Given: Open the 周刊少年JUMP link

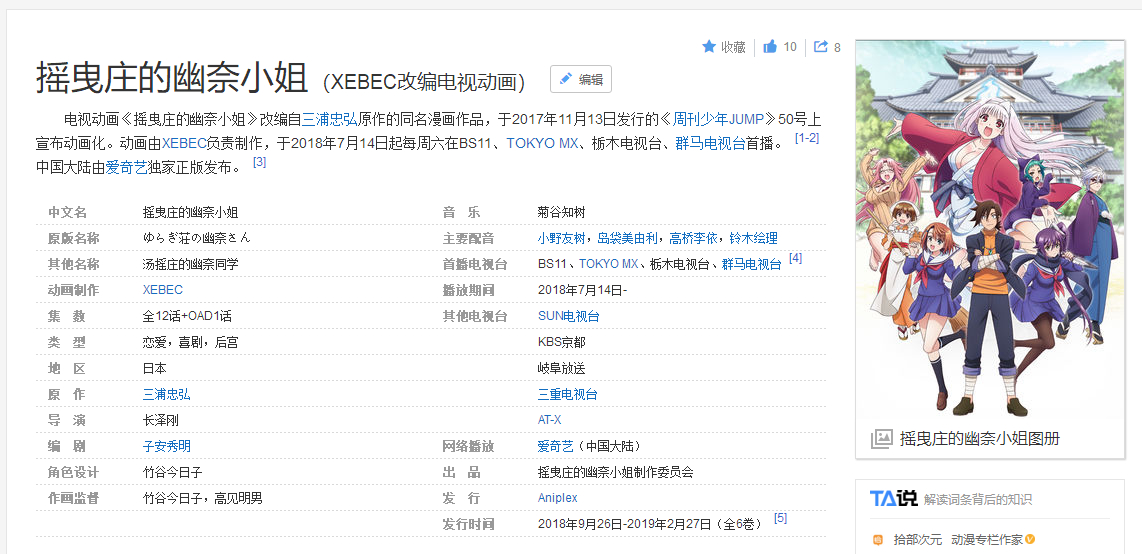Looking at the screenshot, I should coord(719,119).
